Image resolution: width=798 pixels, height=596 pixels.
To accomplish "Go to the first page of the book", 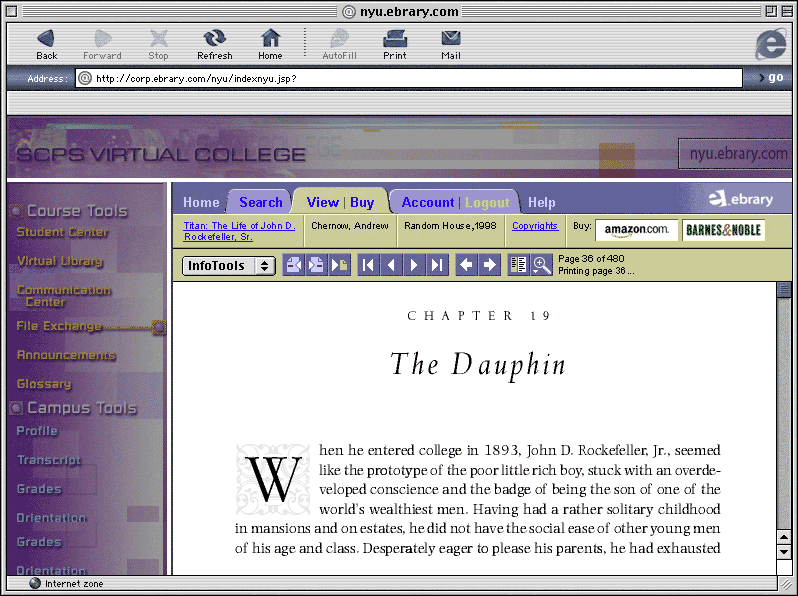I will [368, 265].
